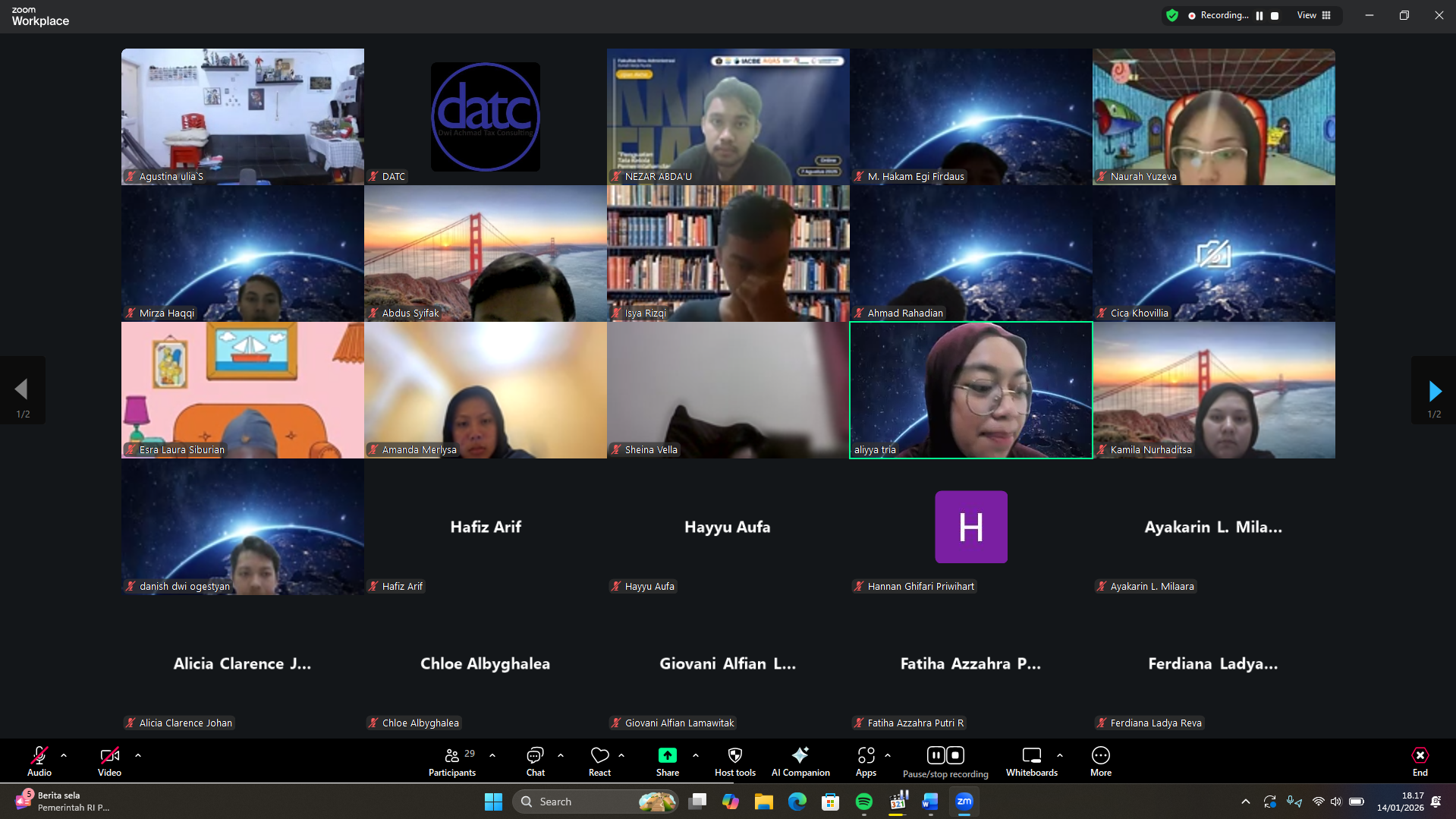Launch AI Companion
This screenshot has width=1456, height=819.
click(800, 761)
